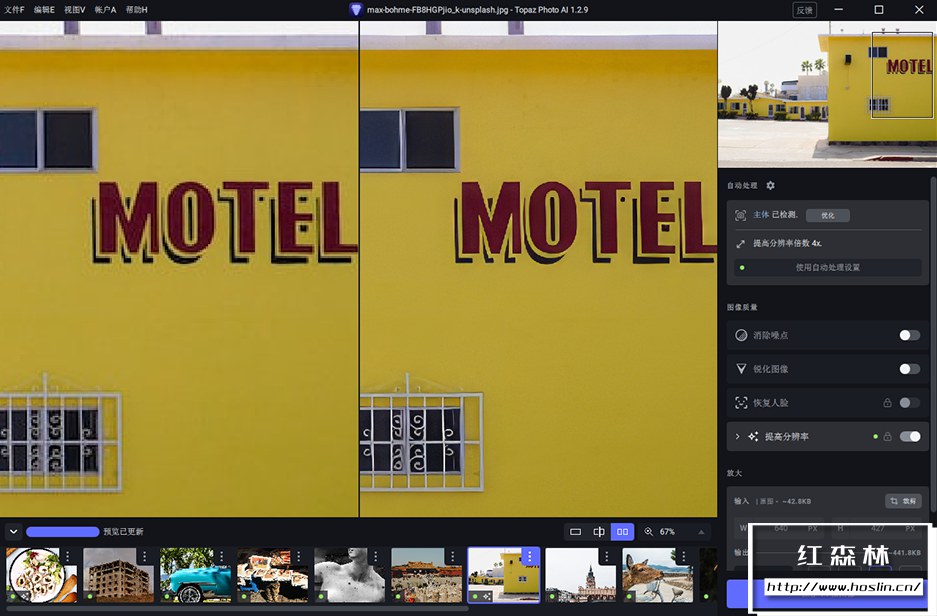Open options for torso thumbnail

click(376, 557)
